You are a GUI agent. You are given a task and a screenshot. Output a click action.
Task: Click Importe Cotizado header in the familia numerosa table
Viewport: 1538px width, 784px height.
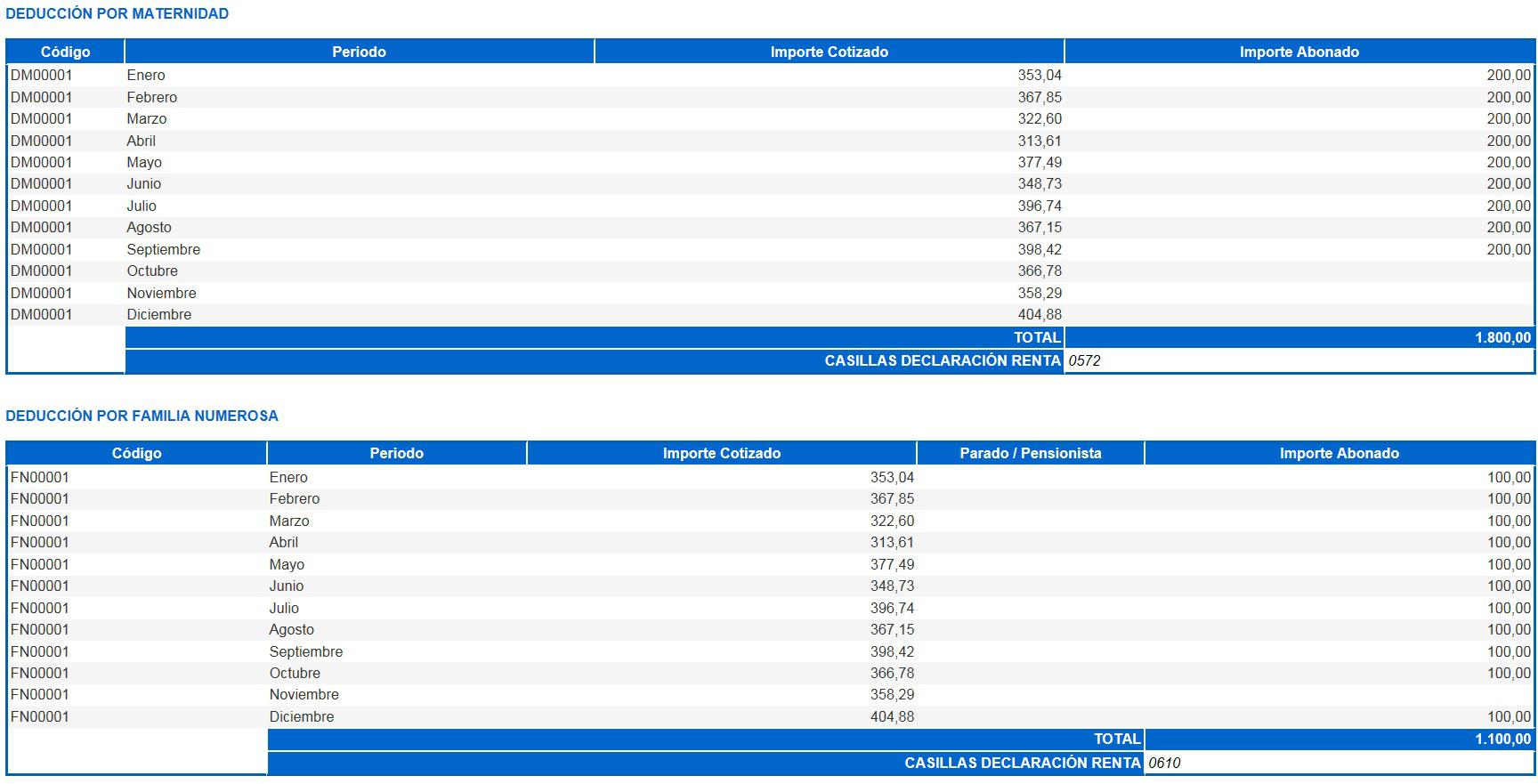[x=721, y=453]
